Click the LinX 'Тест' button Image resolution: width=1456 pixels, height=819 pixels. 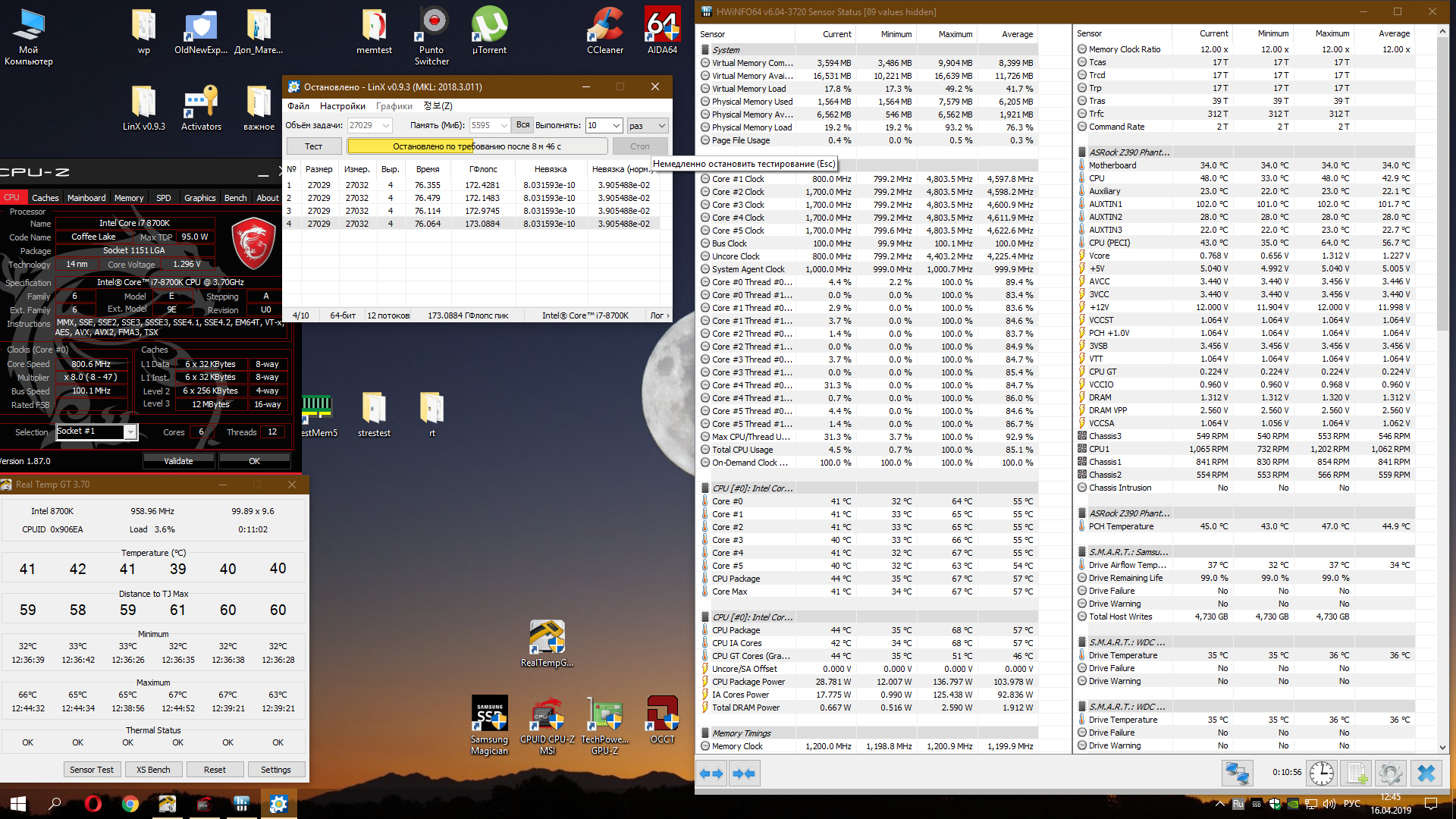pos(313,146)
